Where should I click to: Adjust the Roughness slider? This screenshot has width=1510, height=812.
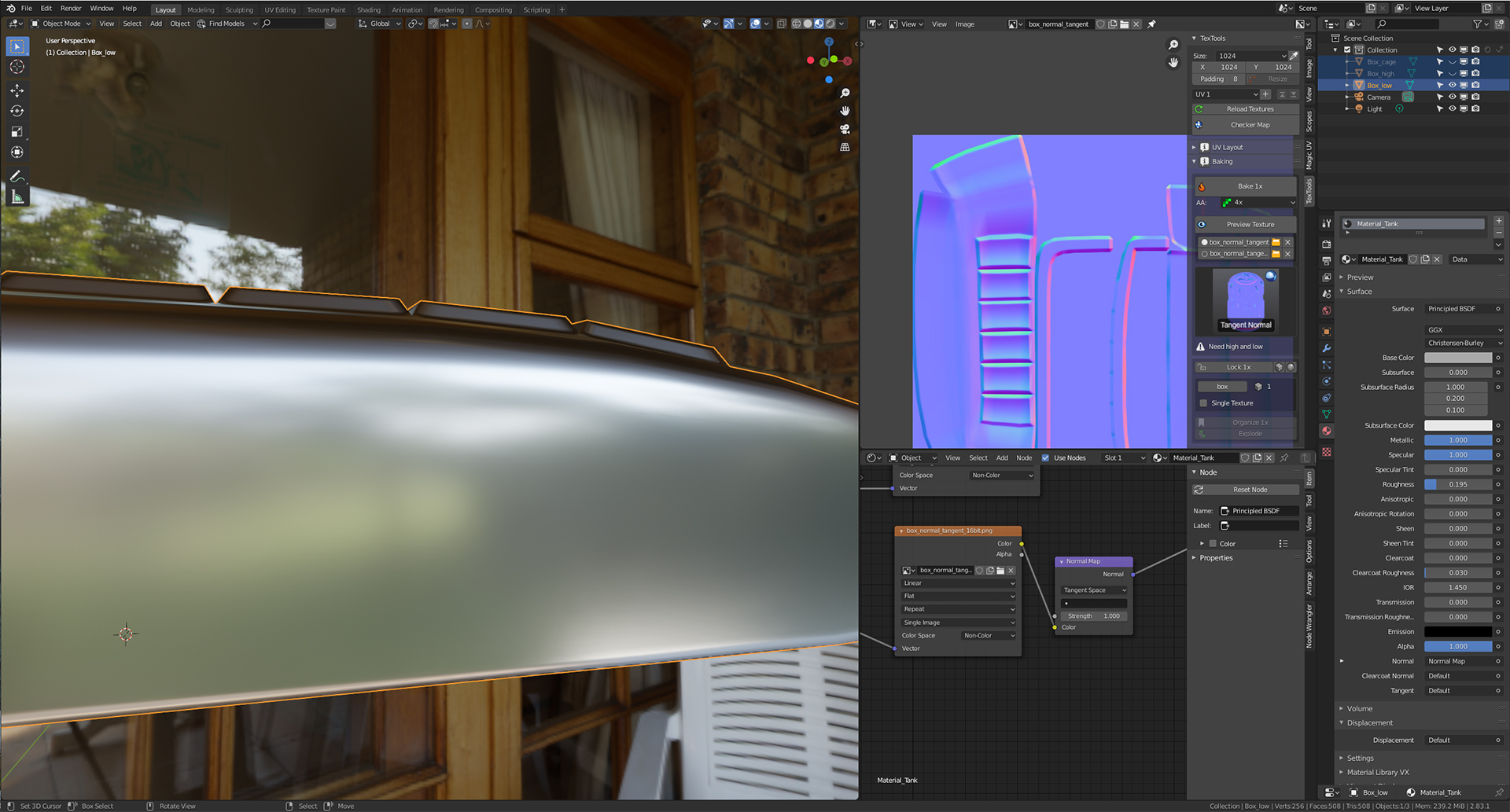coord(1458,485)
